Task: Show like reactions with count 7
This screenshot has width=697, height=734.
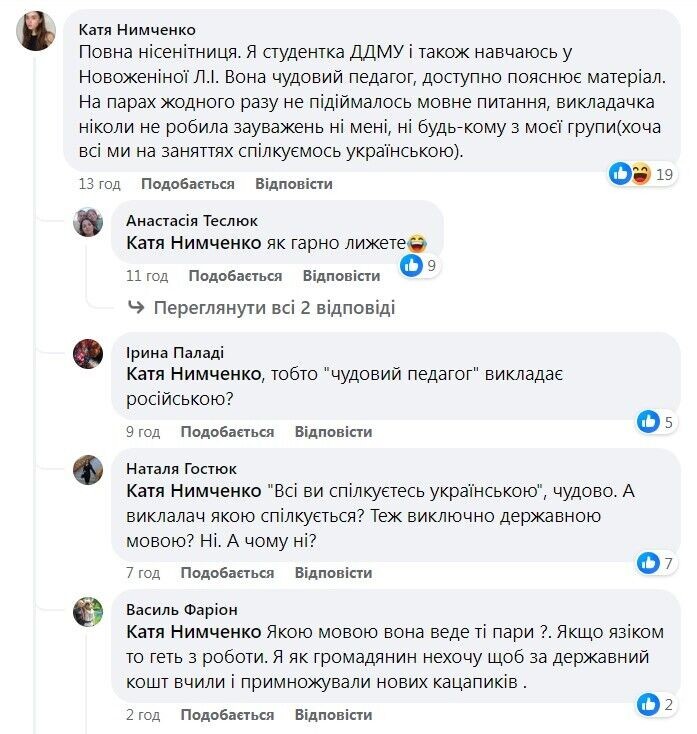Action: click(649, 563)
